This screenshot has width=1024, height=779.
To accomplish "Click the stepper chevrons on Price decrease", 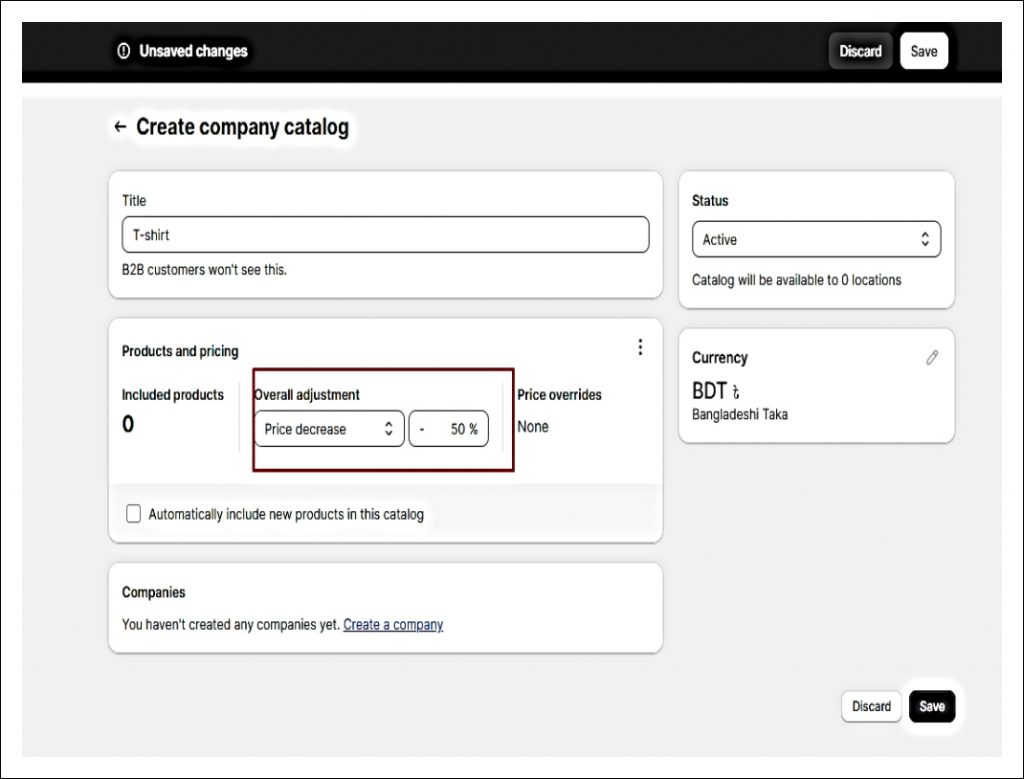I will [x=390, y=428].
